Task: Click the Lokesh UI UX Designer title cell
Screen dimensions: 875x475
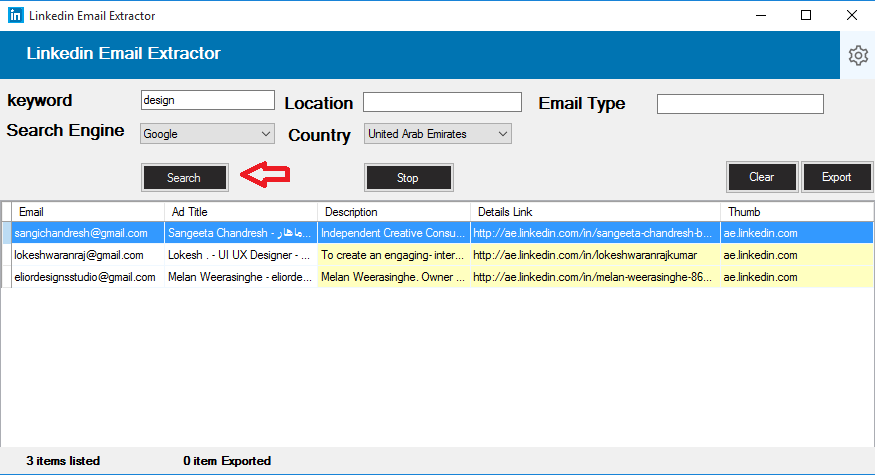Action: pos(241,255)
